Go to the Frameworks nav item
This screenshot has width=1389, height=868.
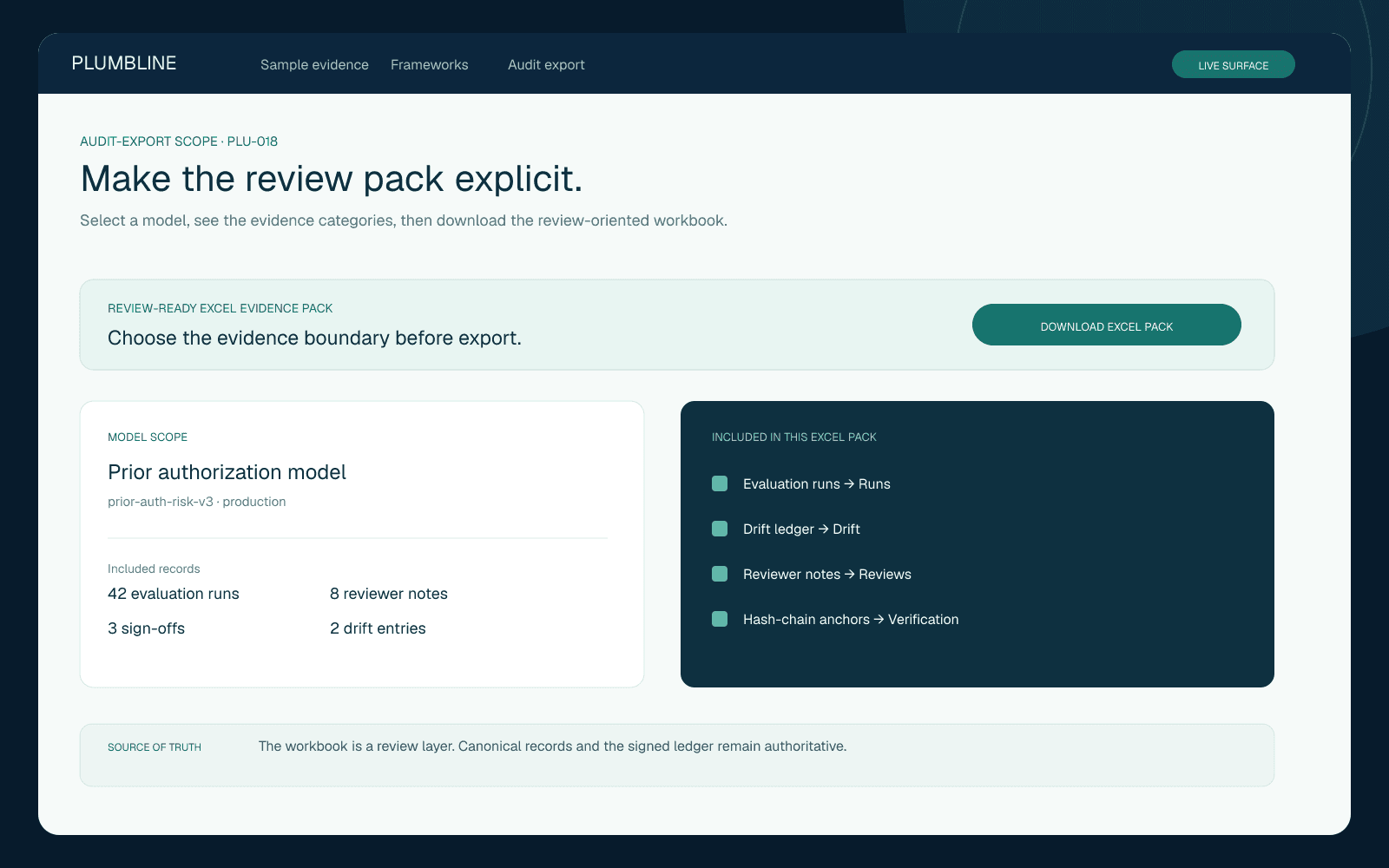tap(430, 65)
